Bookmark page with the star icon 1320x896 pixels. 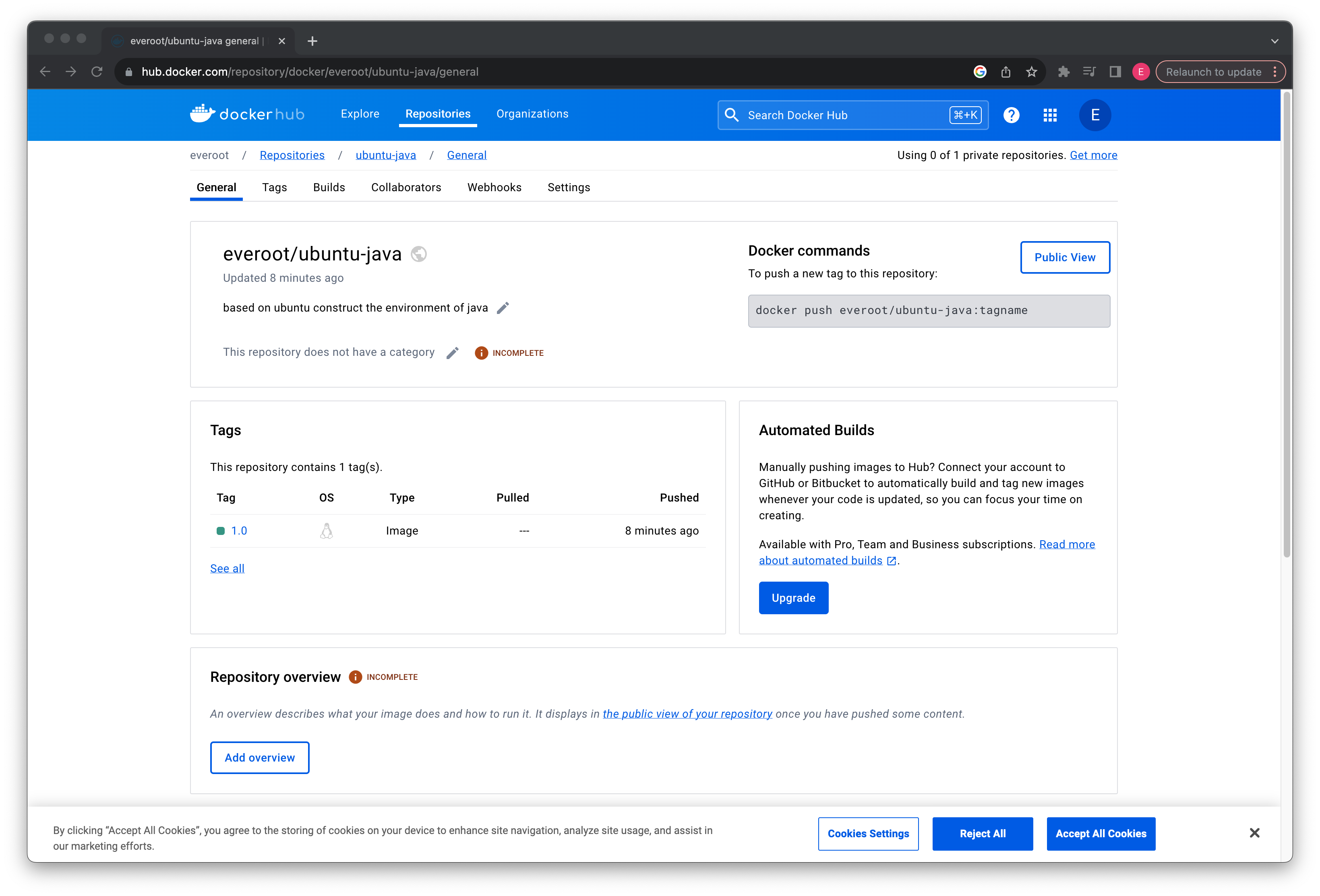pyautogui.click(x=1031, y=72)
